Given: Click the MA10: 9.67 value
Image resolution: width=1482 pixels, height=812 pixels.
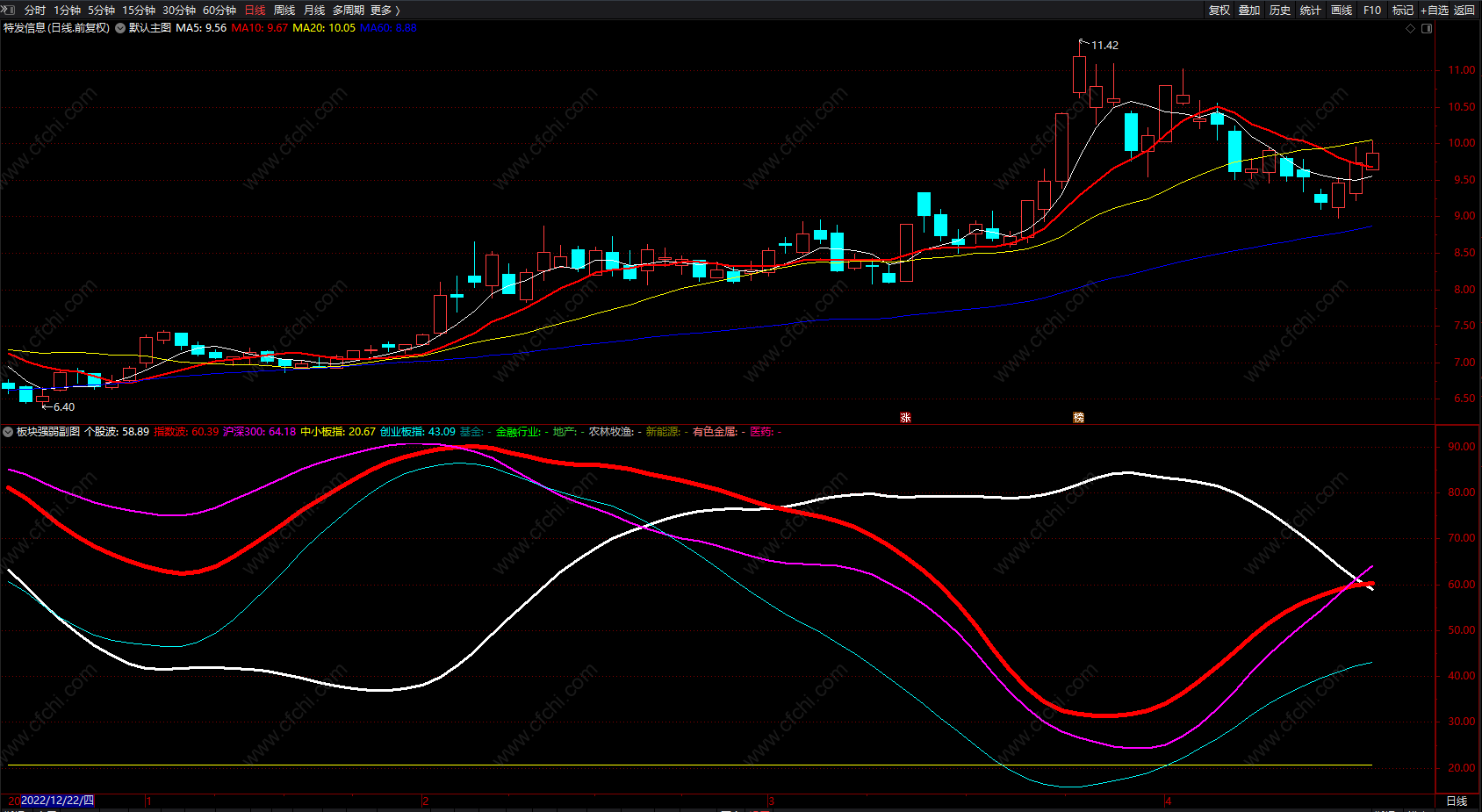Looking at the screenshot, I should point(260,28).
